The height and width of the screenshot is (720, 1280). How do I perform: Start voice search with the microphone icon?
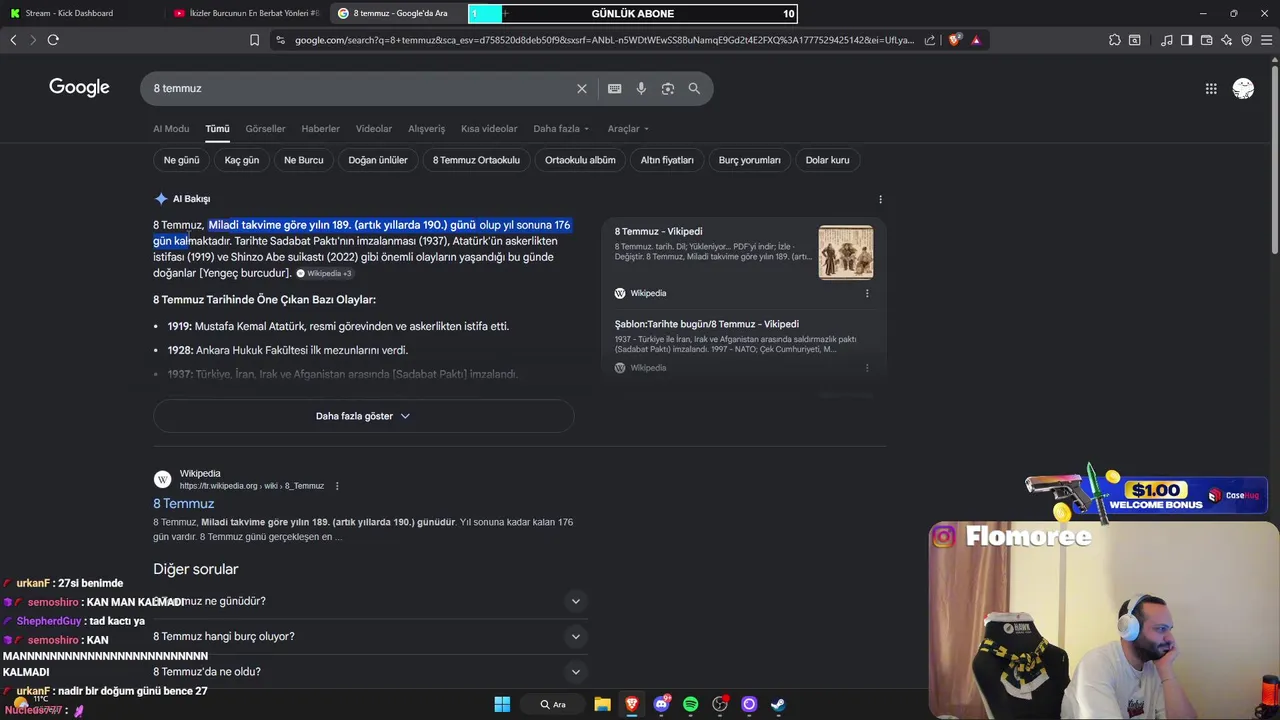[641, 88]
